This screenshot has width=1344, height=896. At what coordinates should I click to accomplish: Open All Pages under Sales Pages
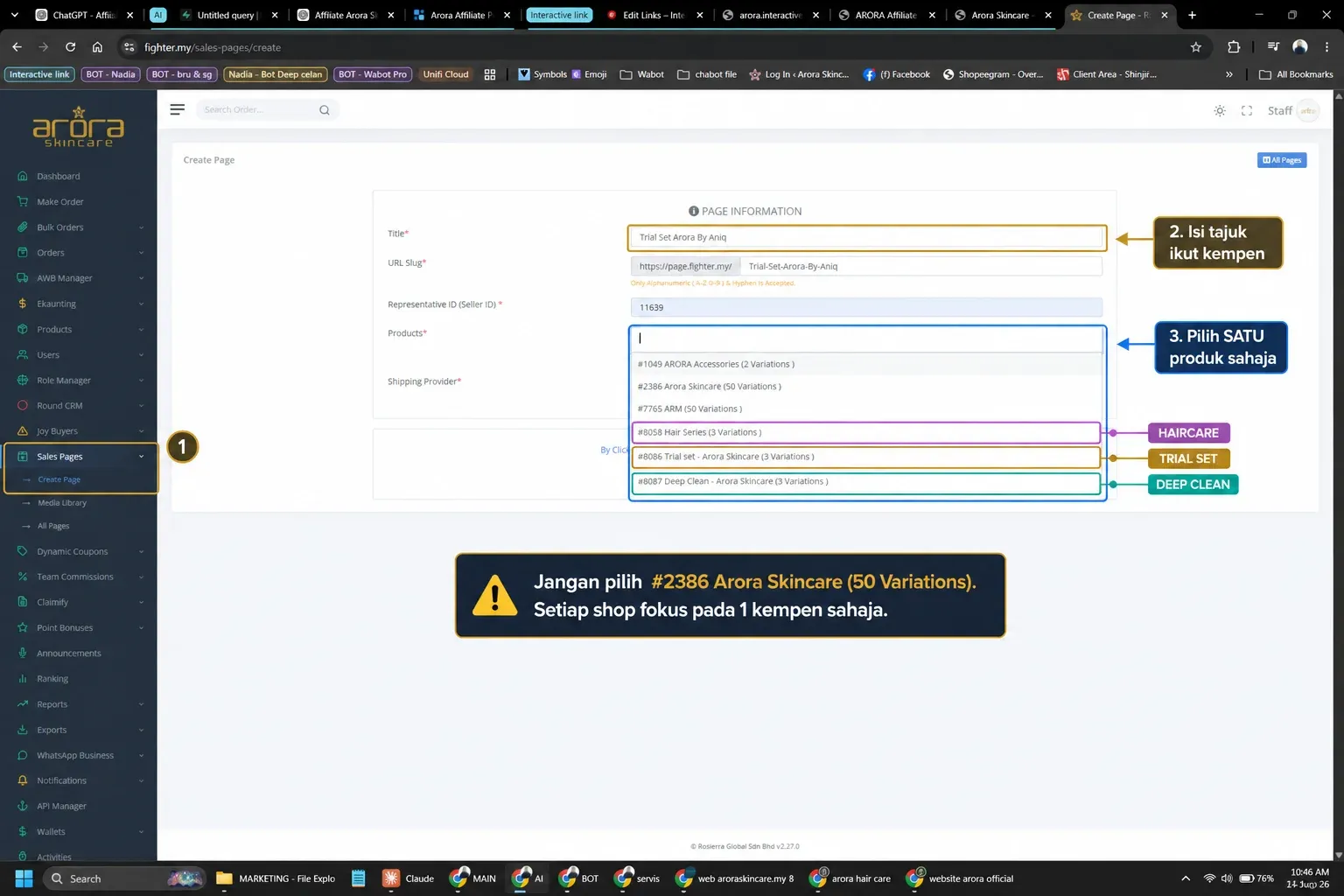point(53,526)
